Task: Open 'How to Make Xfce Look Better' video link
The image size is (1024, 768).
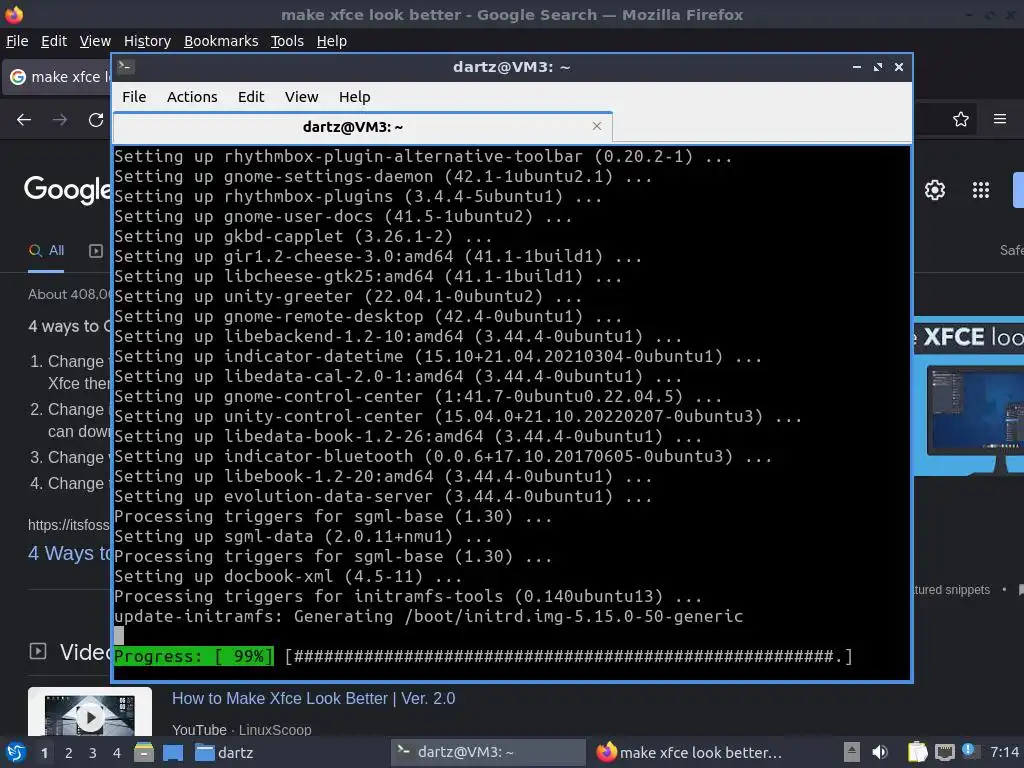Action: point(313,698)
